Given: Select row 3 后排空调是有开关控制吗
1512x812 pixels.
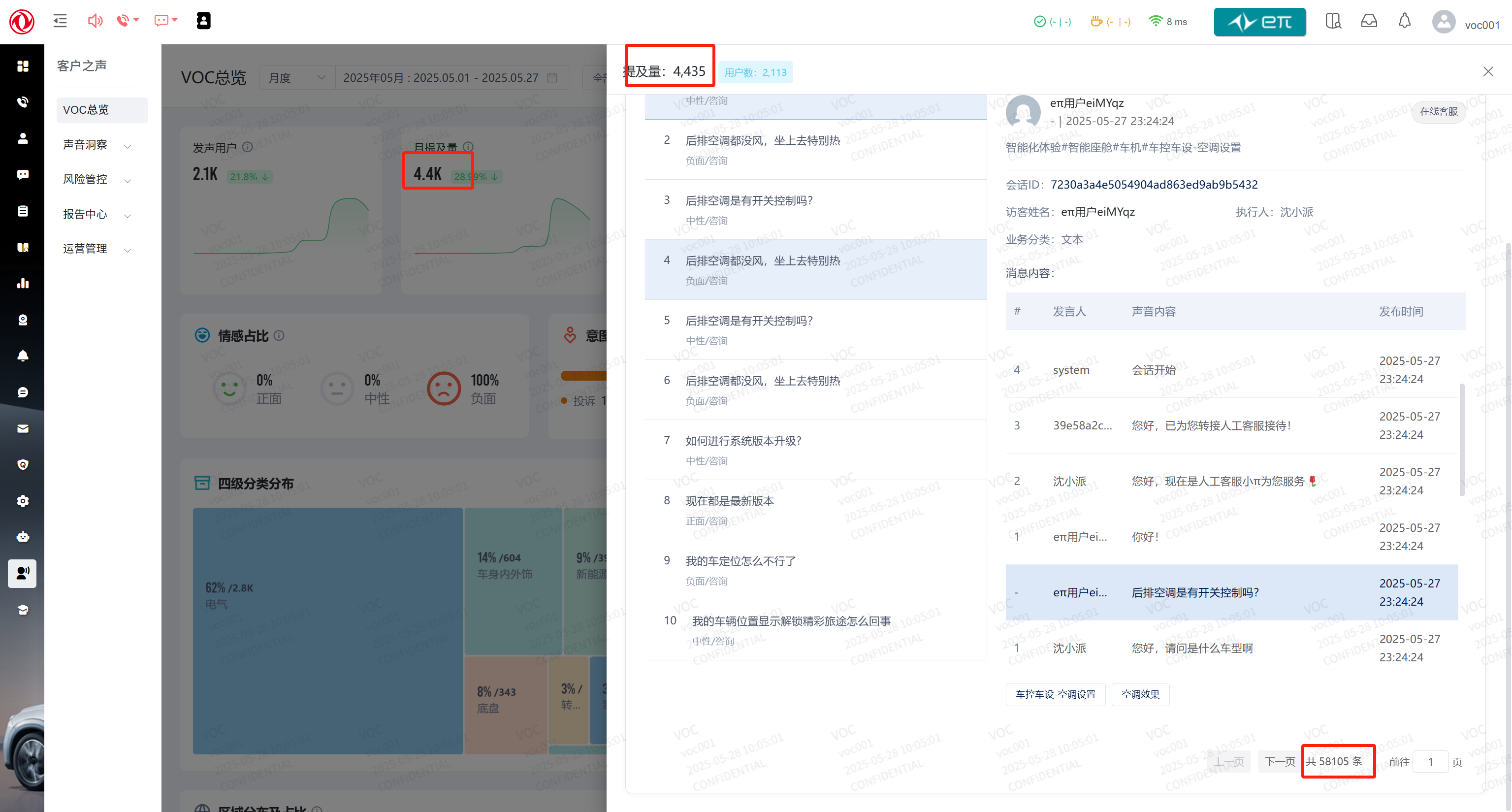Looking at the screenshot, I should tap(815, 210).
